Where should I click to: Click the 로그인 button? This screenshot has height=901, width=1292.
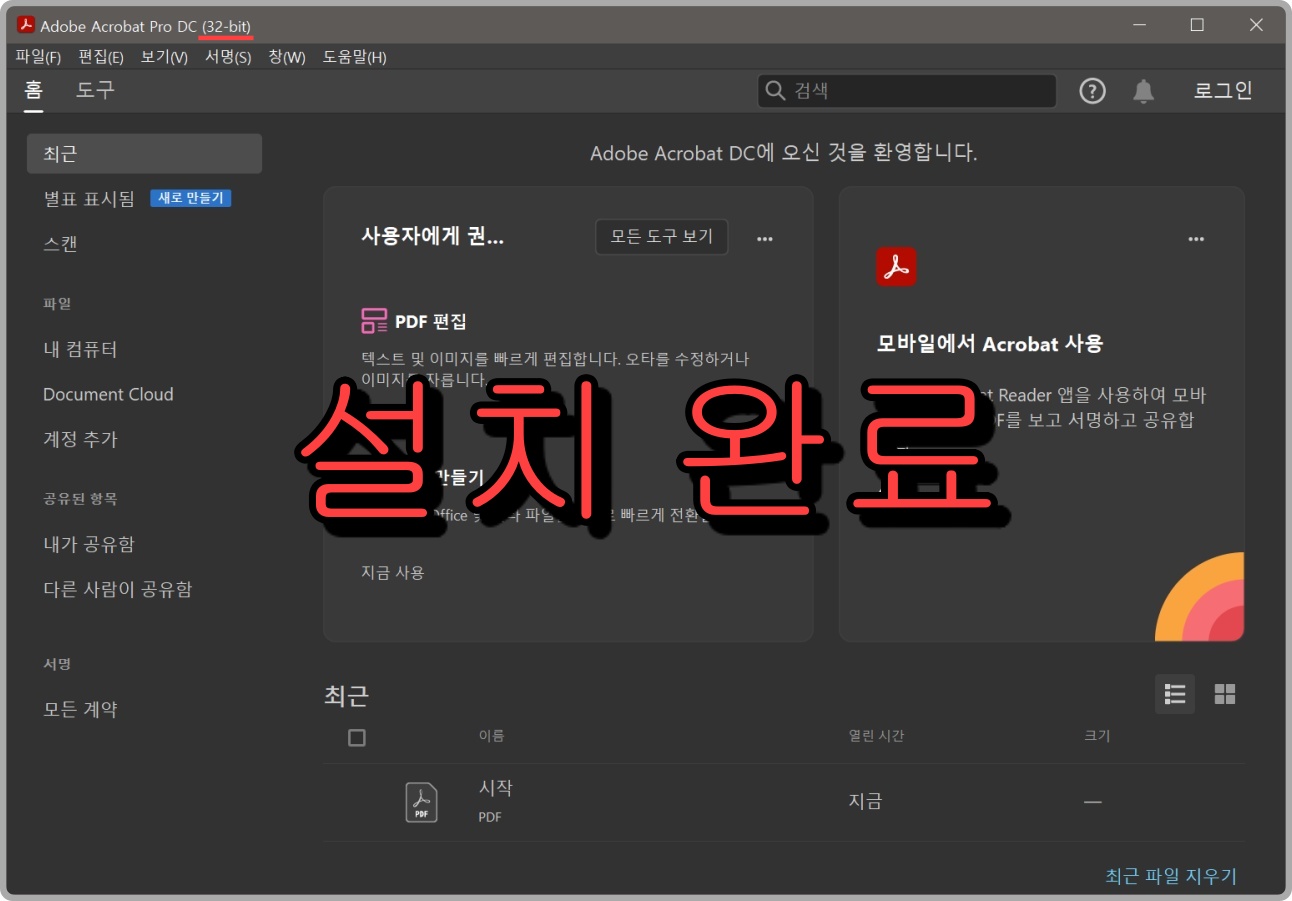pos(1222,91)
